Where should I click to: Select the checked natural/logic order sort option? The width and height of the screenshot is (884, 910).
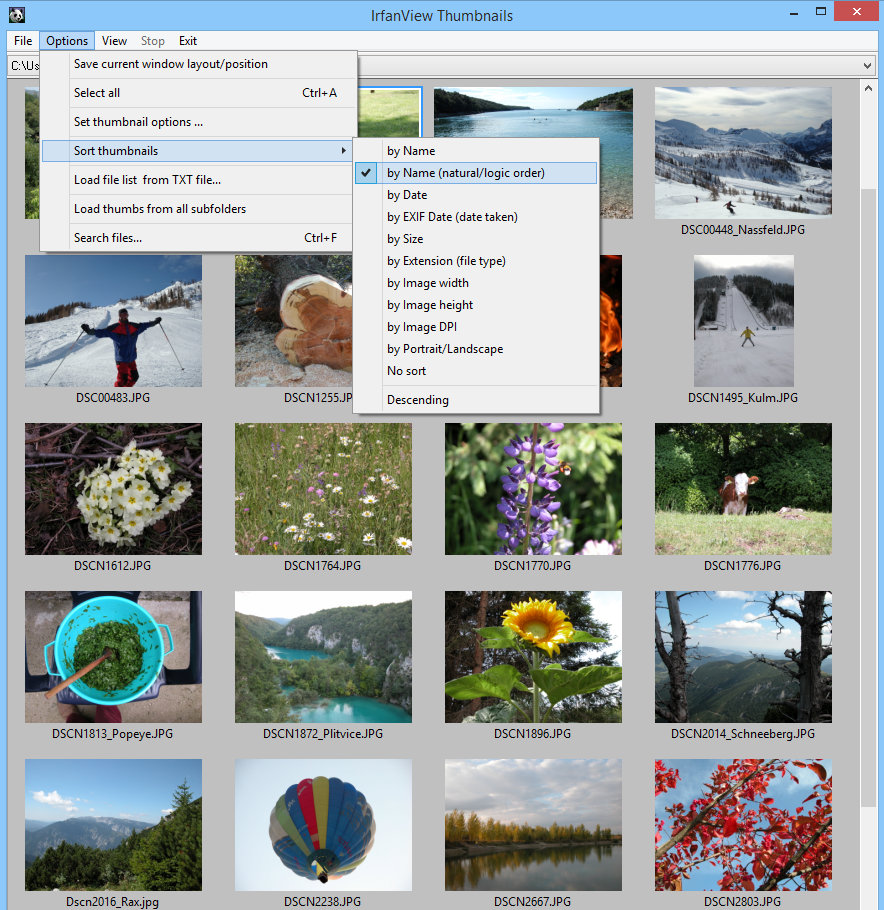466,173
